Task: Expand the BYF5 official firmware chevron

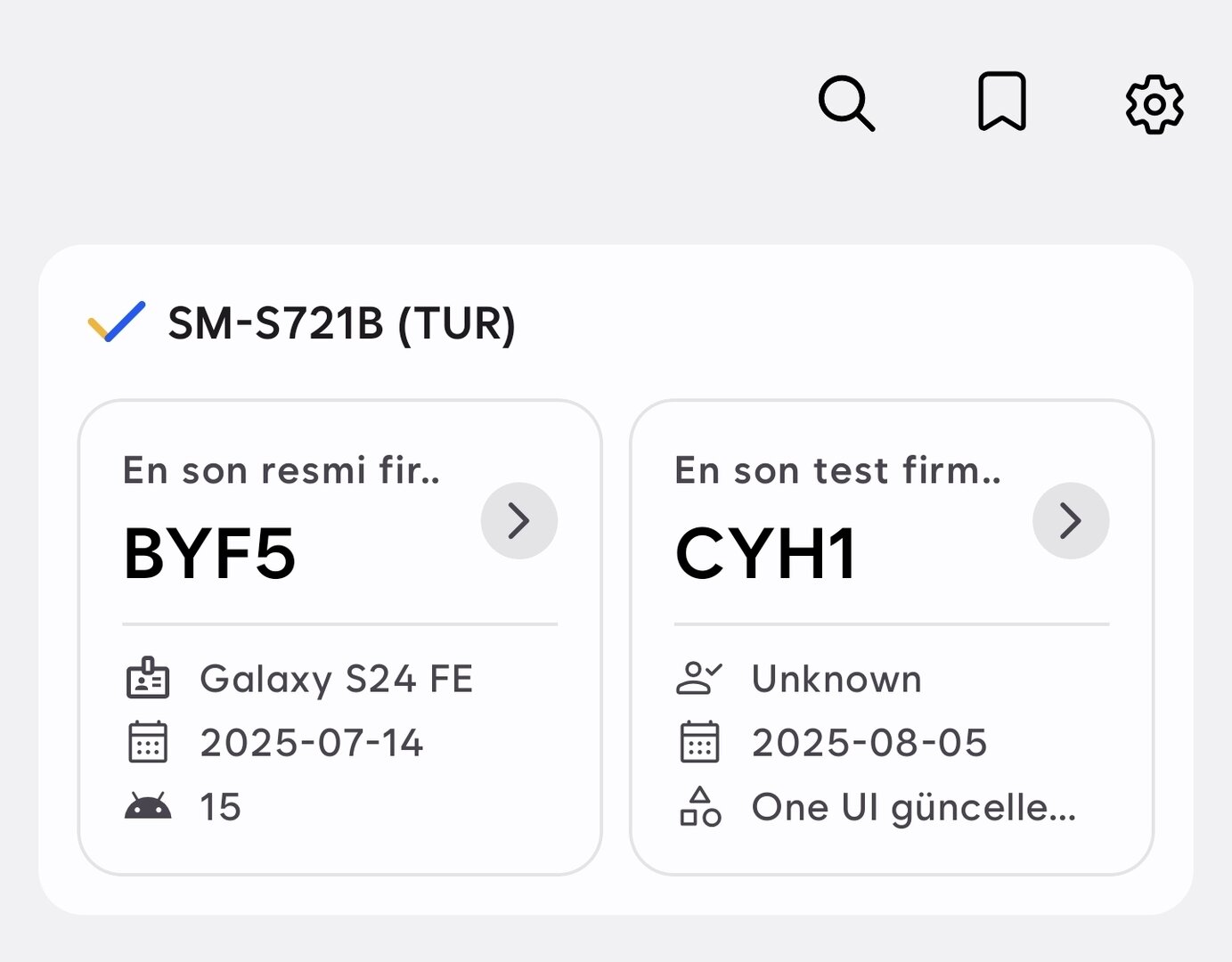Action: 519,521
